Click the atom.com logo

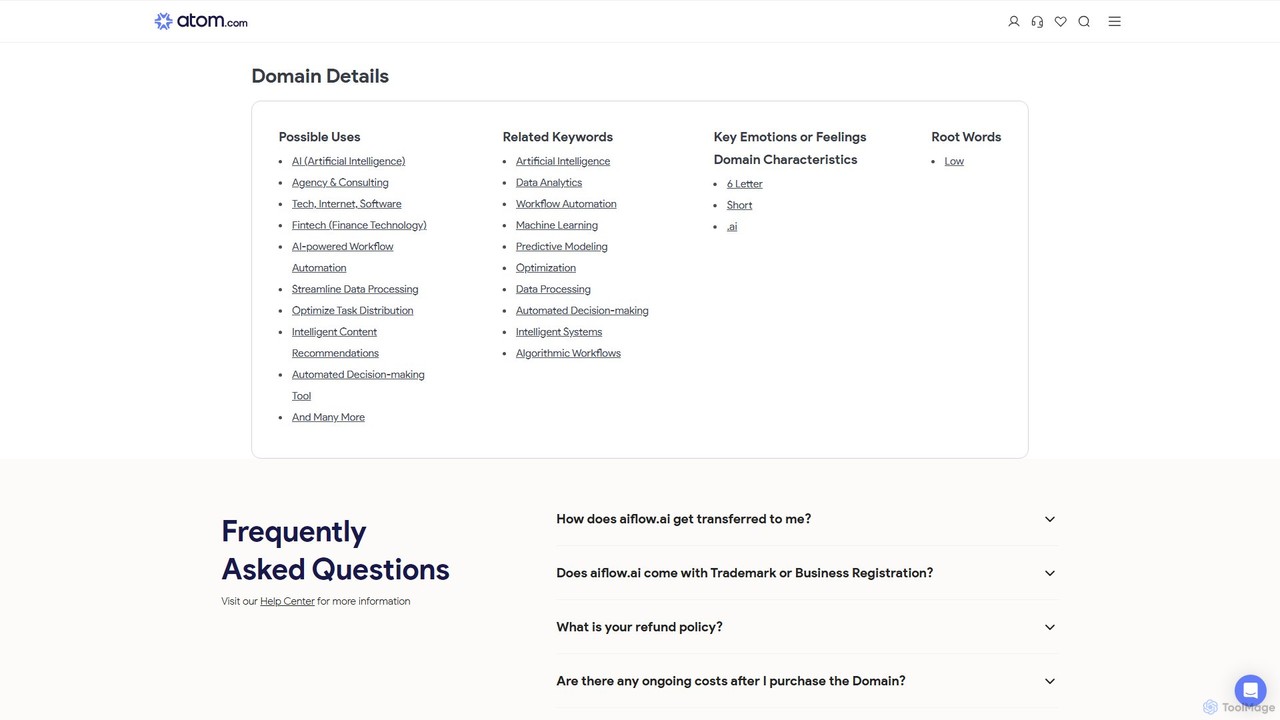[x=201, y=21]
